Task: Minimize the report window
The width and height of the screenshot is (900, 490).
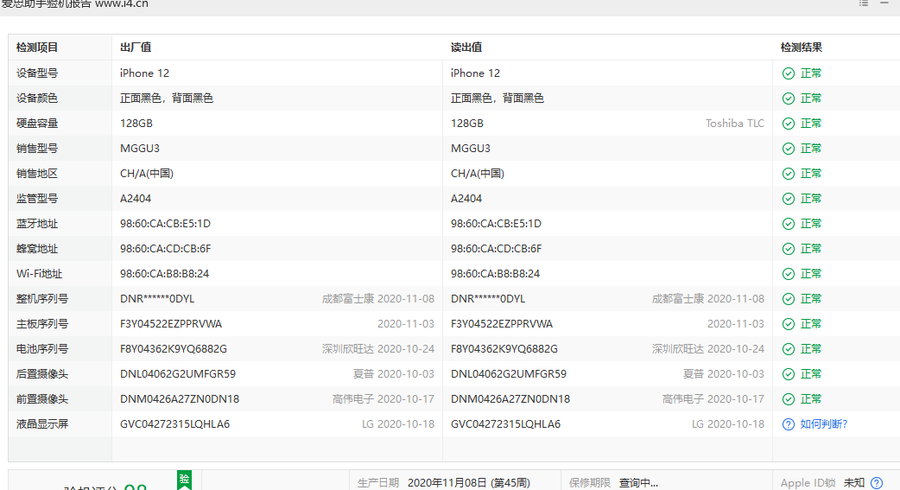Action: pos(884,3)
